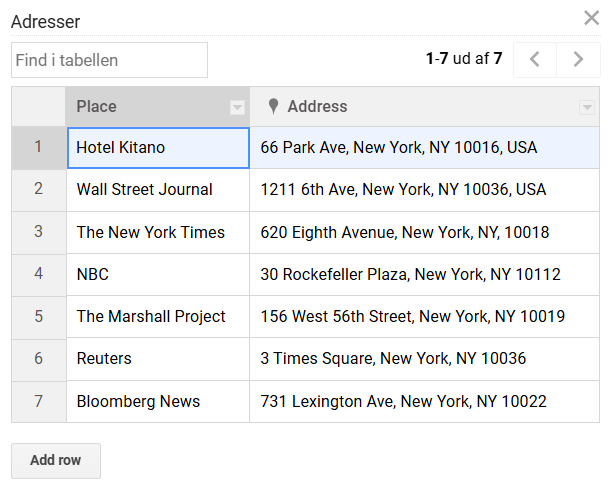Select the NBC place cell
This screenshot has height=490, width=613.
(157, 274)
